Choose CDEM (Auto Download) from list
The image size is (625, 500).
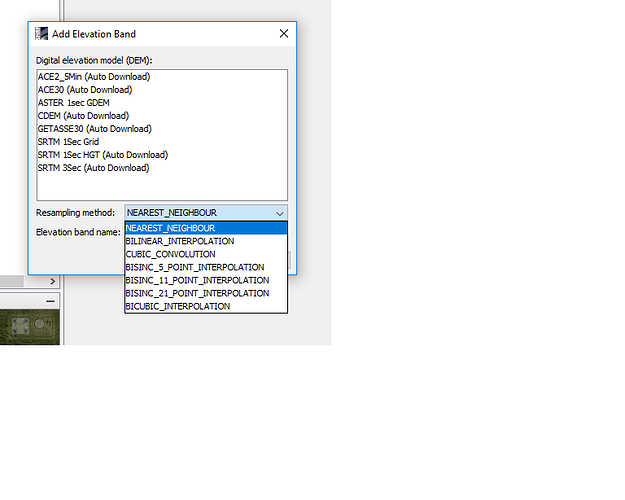point(162,116)
